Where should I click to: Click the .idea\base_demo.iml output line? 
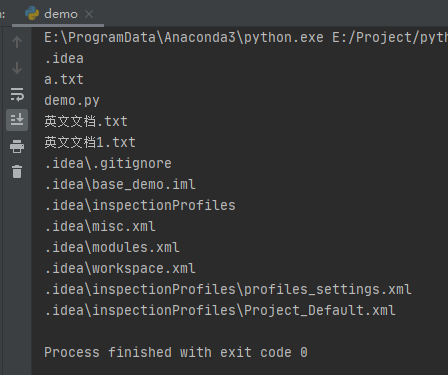point(120,185)
